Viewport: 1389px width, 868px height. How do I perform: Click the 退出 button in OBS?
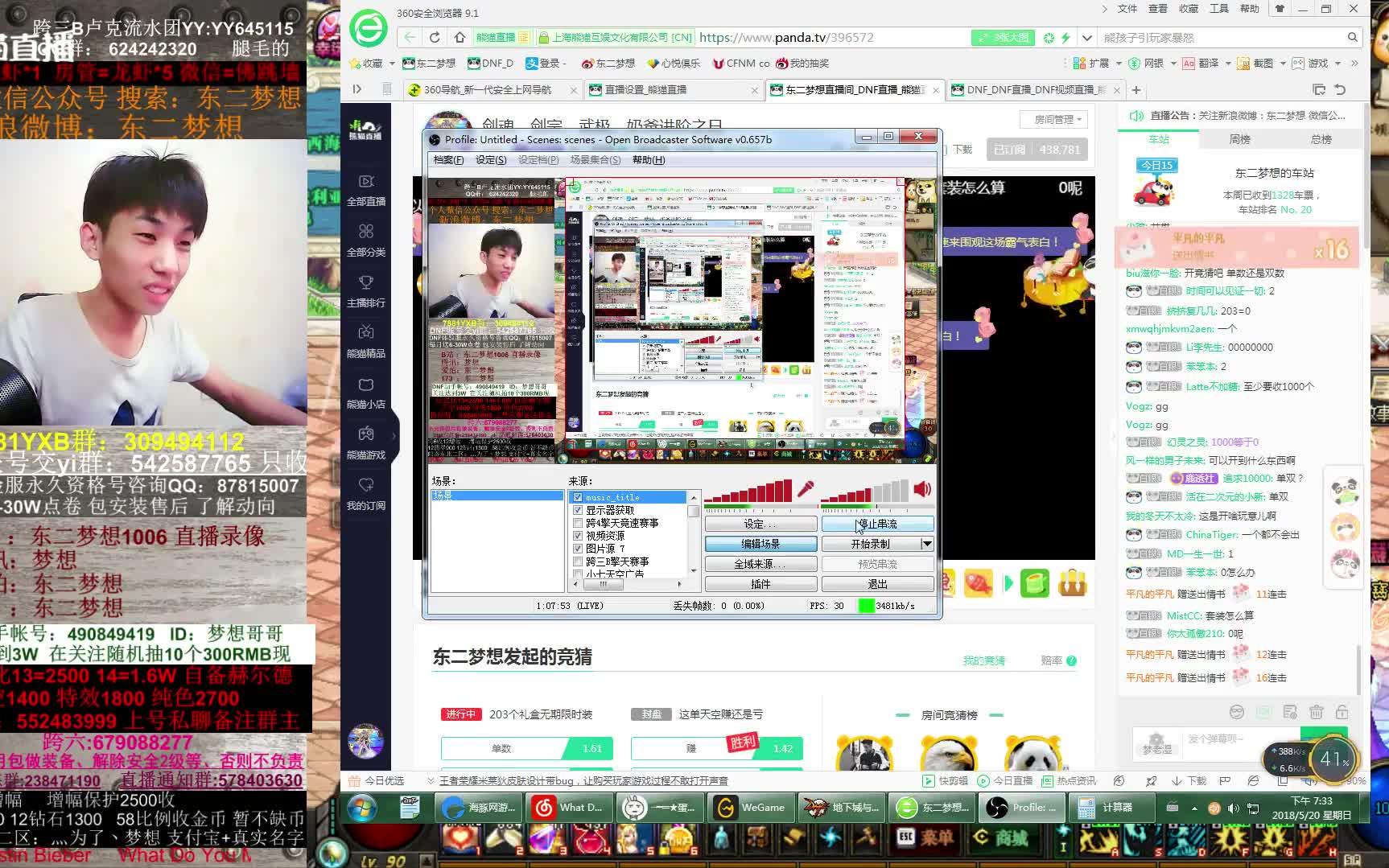click(877, 584)
